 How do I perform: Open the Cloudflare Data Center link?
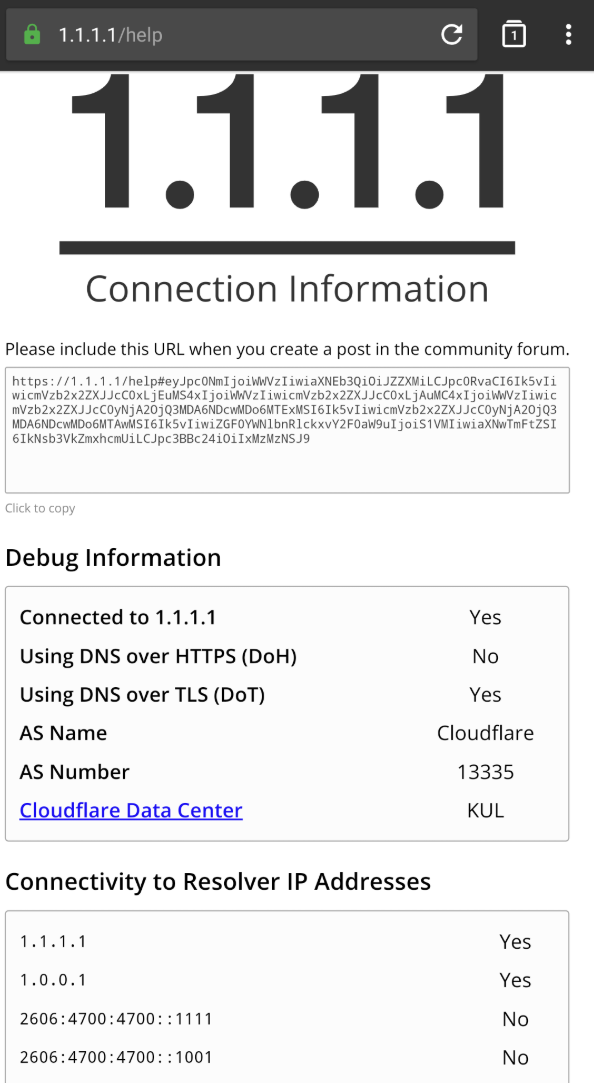[x=131, y=810]
